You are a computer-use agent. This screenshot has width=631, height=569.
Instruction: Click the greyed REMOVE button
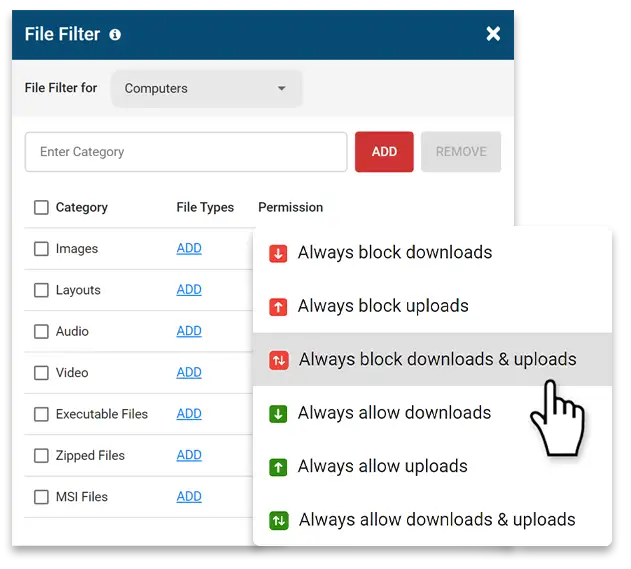461,152
